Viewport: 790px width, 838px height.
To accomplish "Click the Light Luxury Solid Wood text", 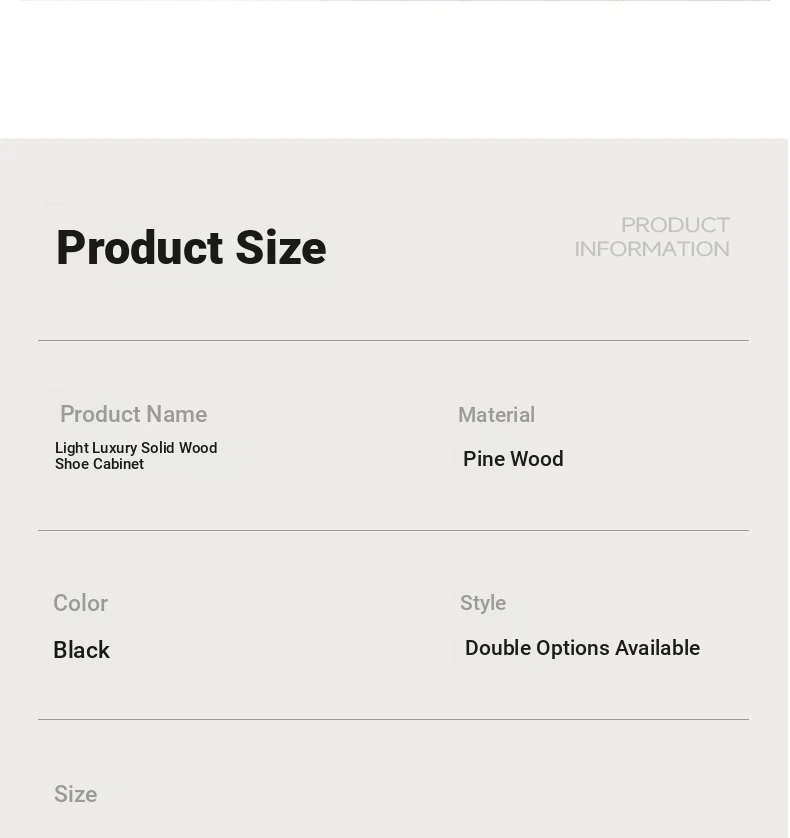I will (x=136, y=448).
